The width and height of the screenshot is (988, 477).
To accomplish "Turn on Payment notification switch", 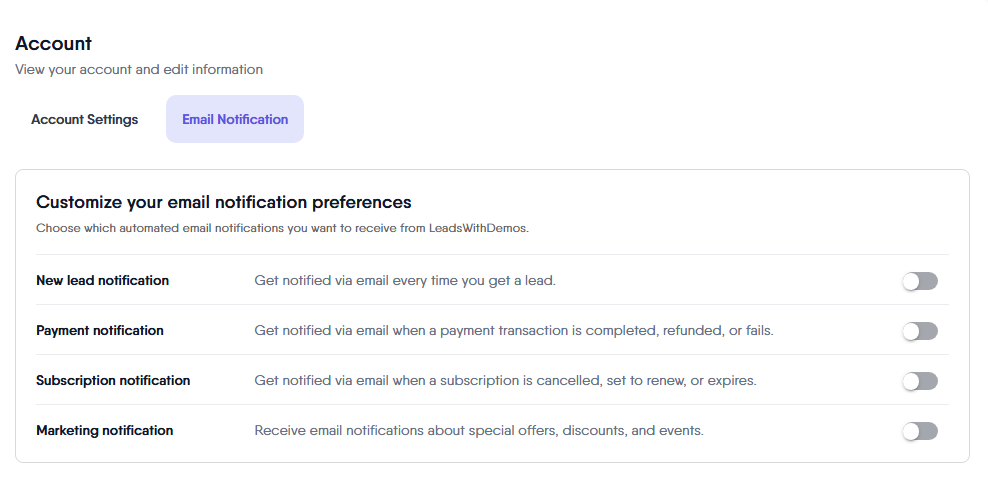I will [x=919, y=331].
